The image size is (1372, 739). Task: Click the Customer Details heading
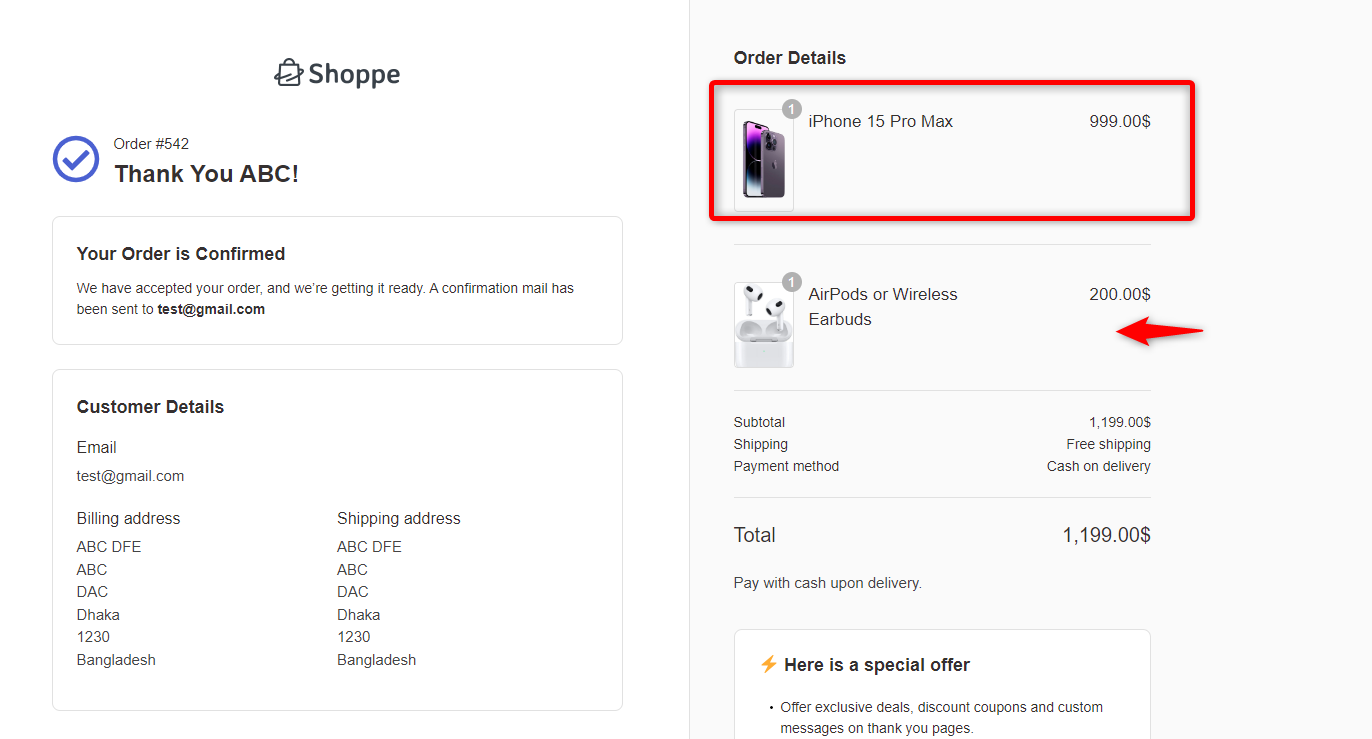click(x=150, y=407)
